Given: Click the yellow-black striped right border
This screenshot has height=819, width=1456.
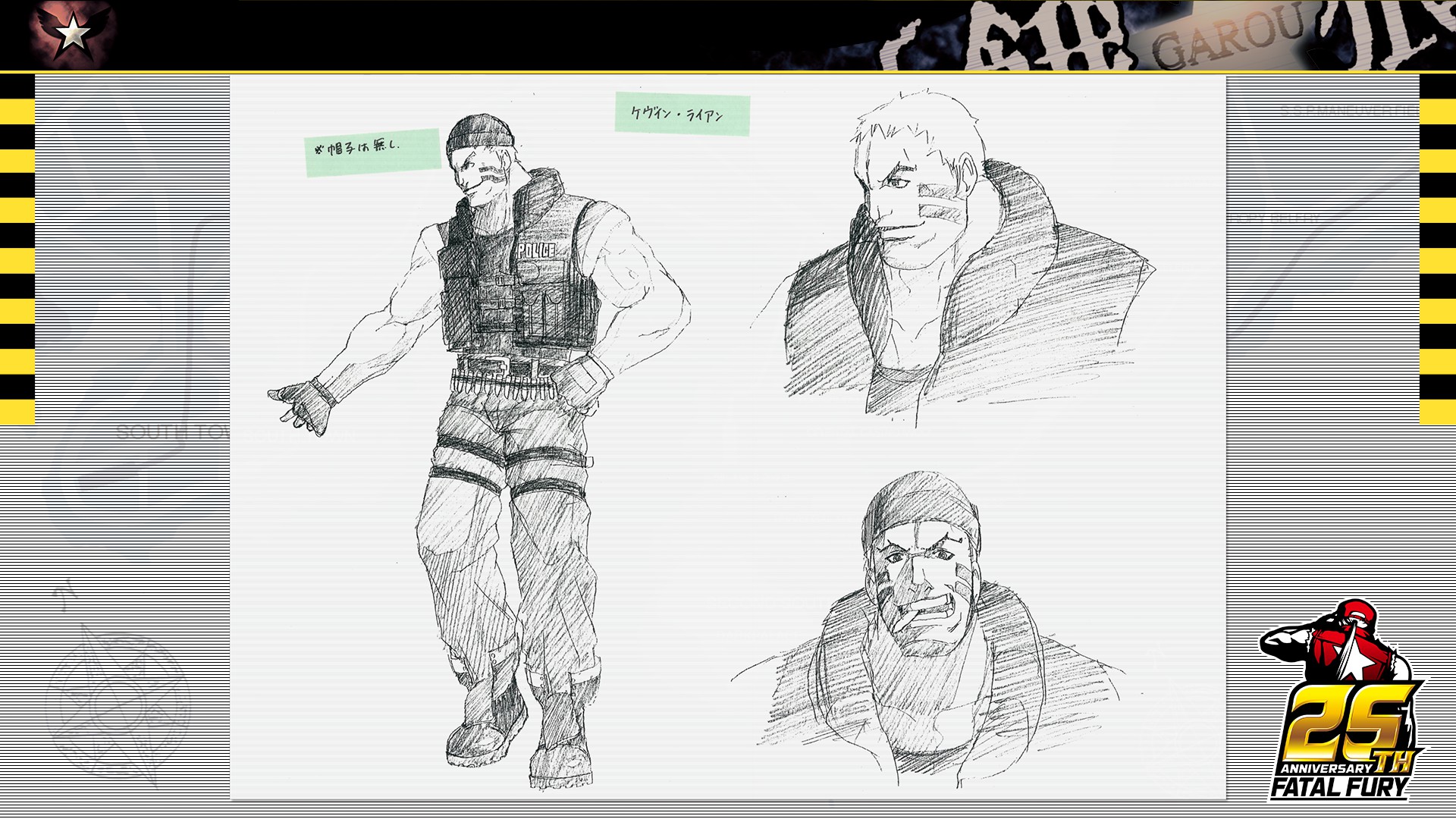Looking at the screenshot, I should coord(1437,250).
